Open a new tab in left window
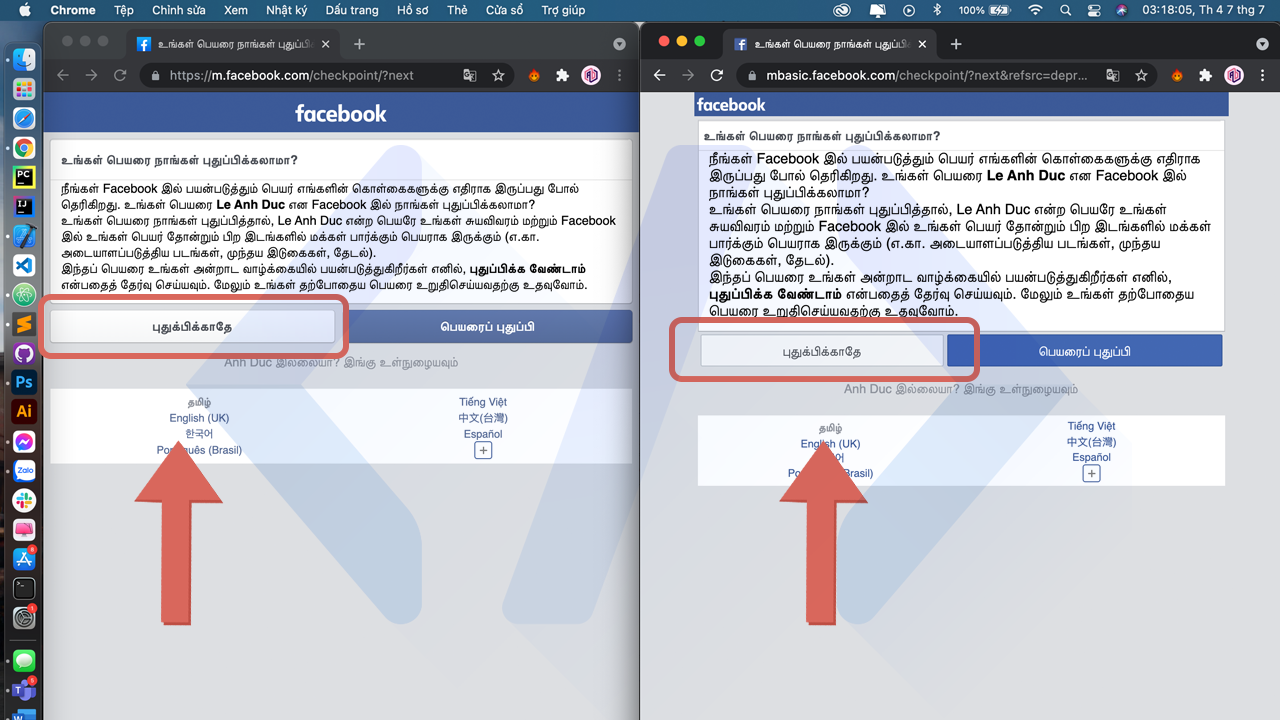Image resolution: width=1280 pixels, height=720 pixels. click(359, 44)
